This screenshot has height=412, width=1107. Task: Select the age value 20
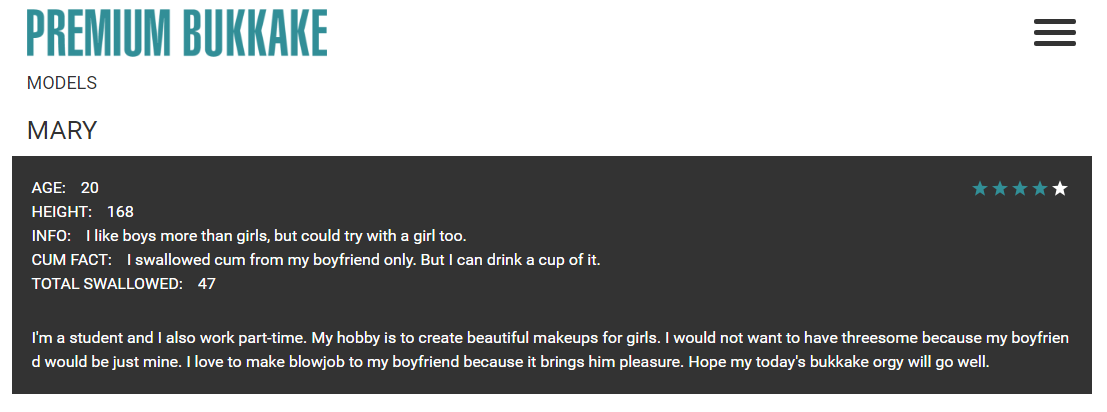(x=90, y=188)
